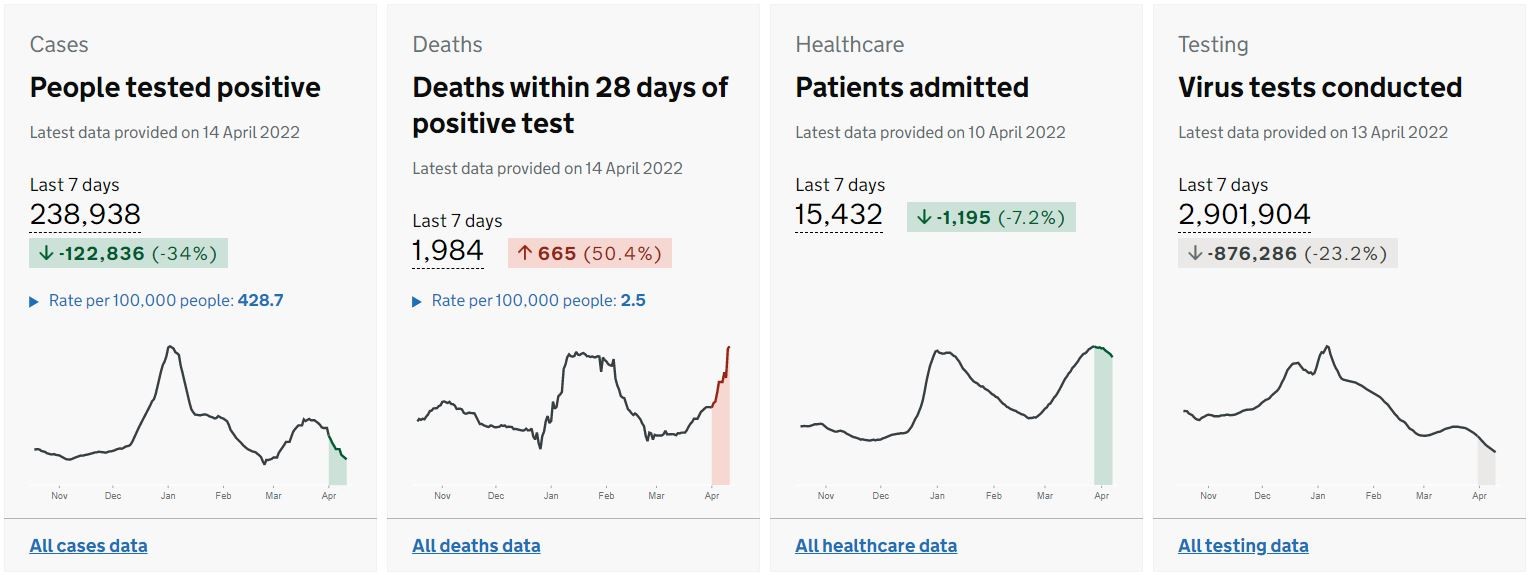Screen dimensions: 1530x575
Task: Click grey down arrow on tests change badge
Action: (x=1194, y=254)
